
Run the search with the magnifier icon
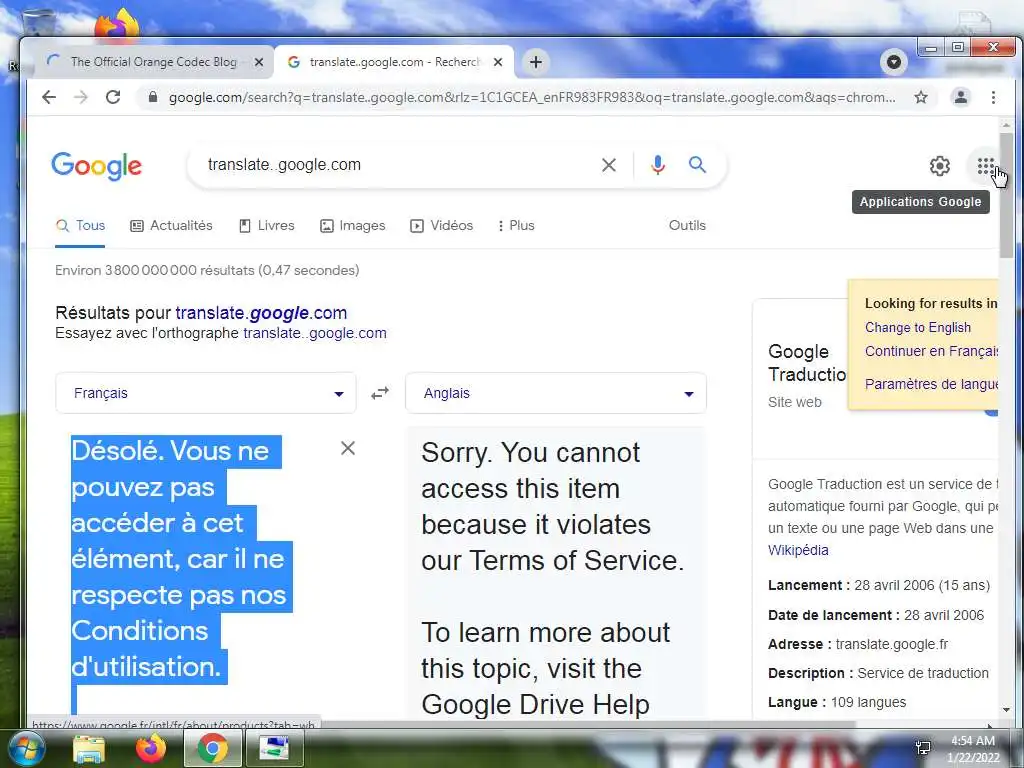[x=697, y=165]
